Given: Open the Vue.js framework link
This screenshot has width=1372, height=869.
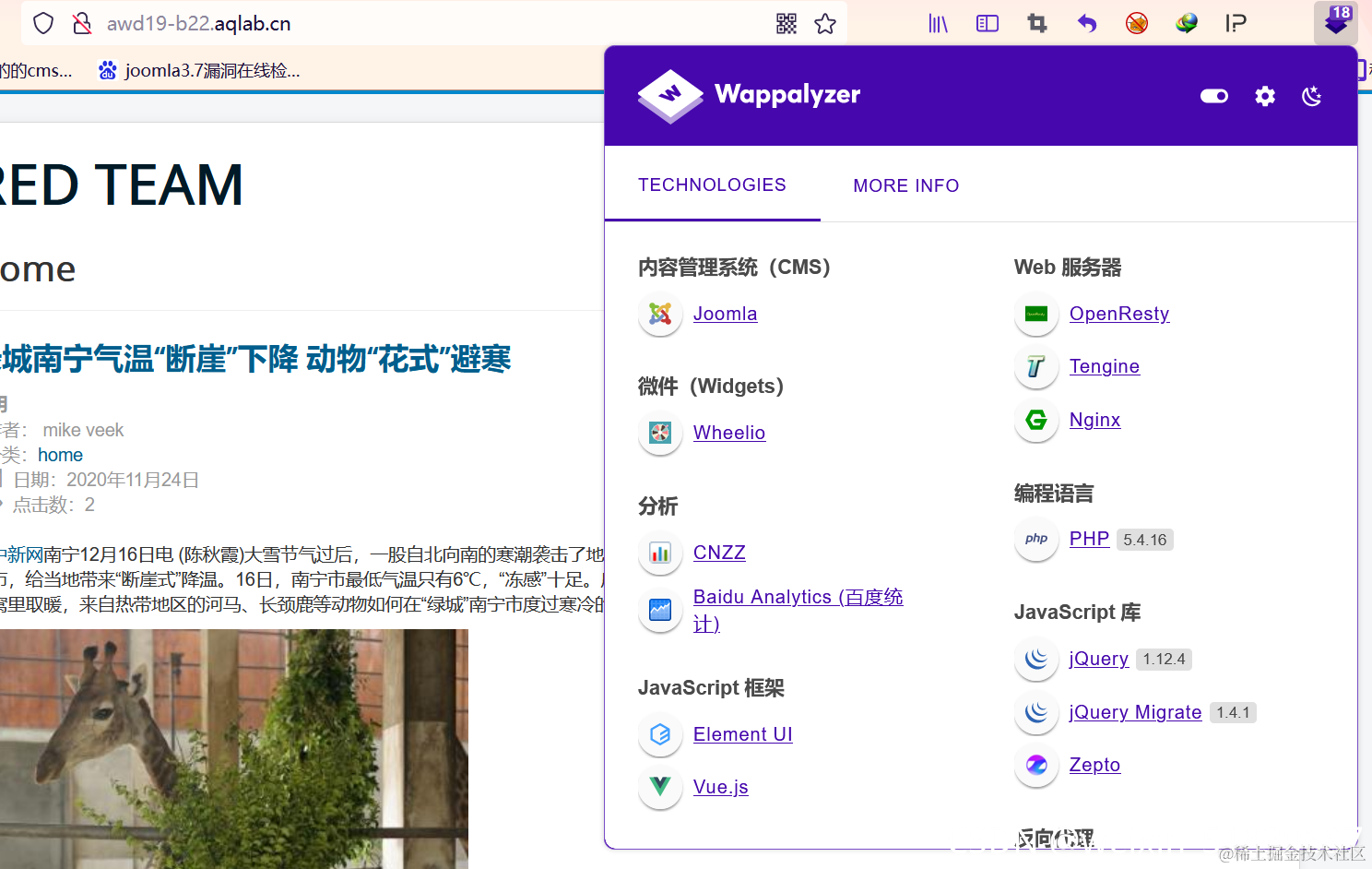Looking at the screenshot, I should click(x=720, y=787).
